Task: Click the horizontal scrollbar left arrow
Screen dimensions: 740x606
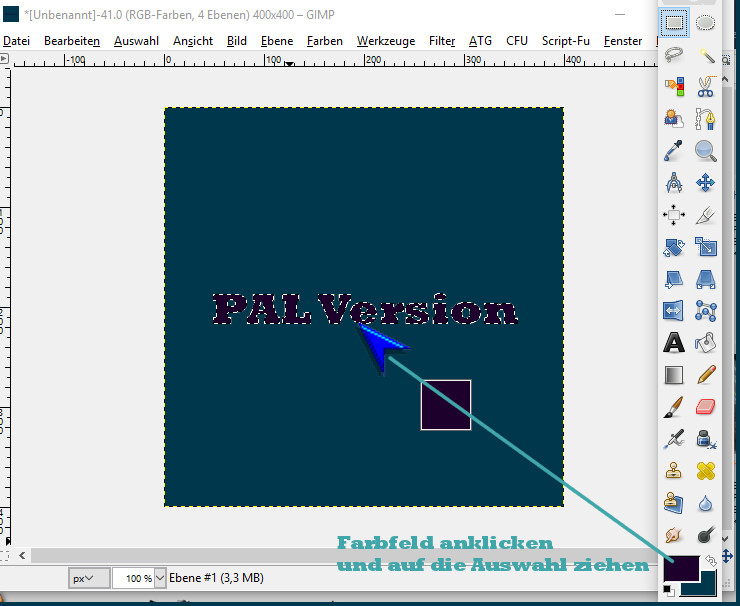Action: click(x=22, y=556)
